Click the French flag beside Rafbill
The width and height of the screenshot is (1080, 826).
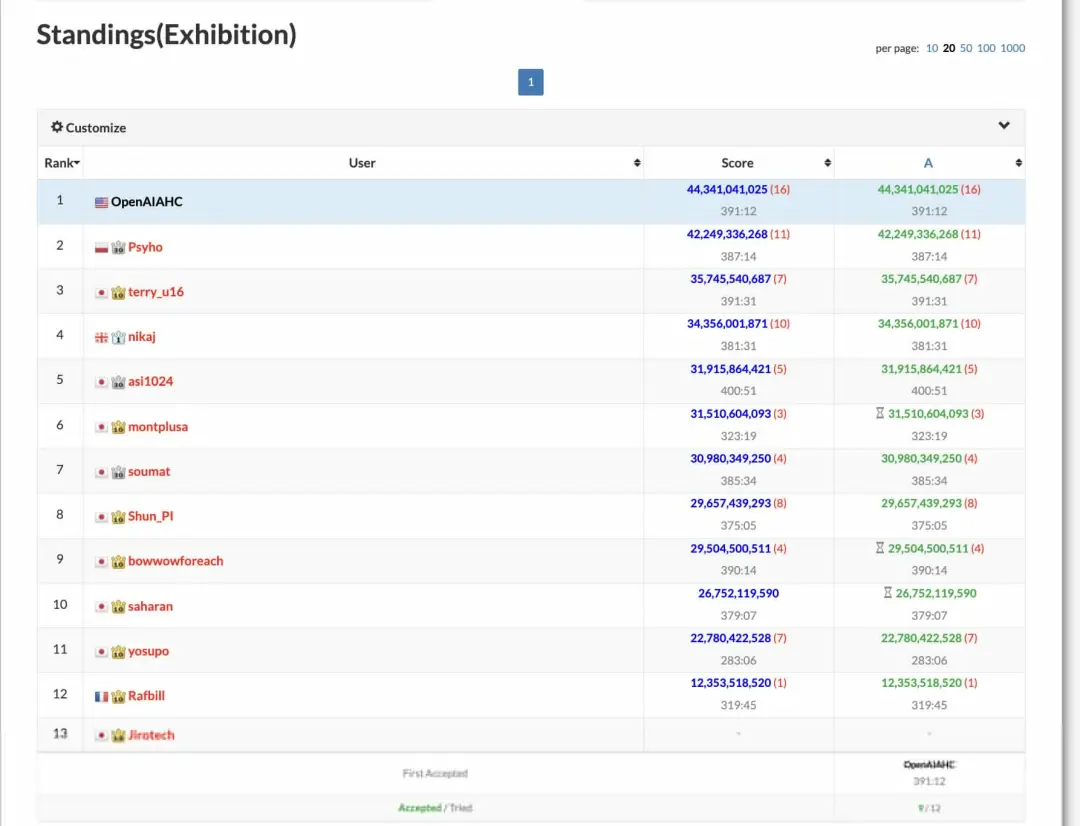click(101, 696)
